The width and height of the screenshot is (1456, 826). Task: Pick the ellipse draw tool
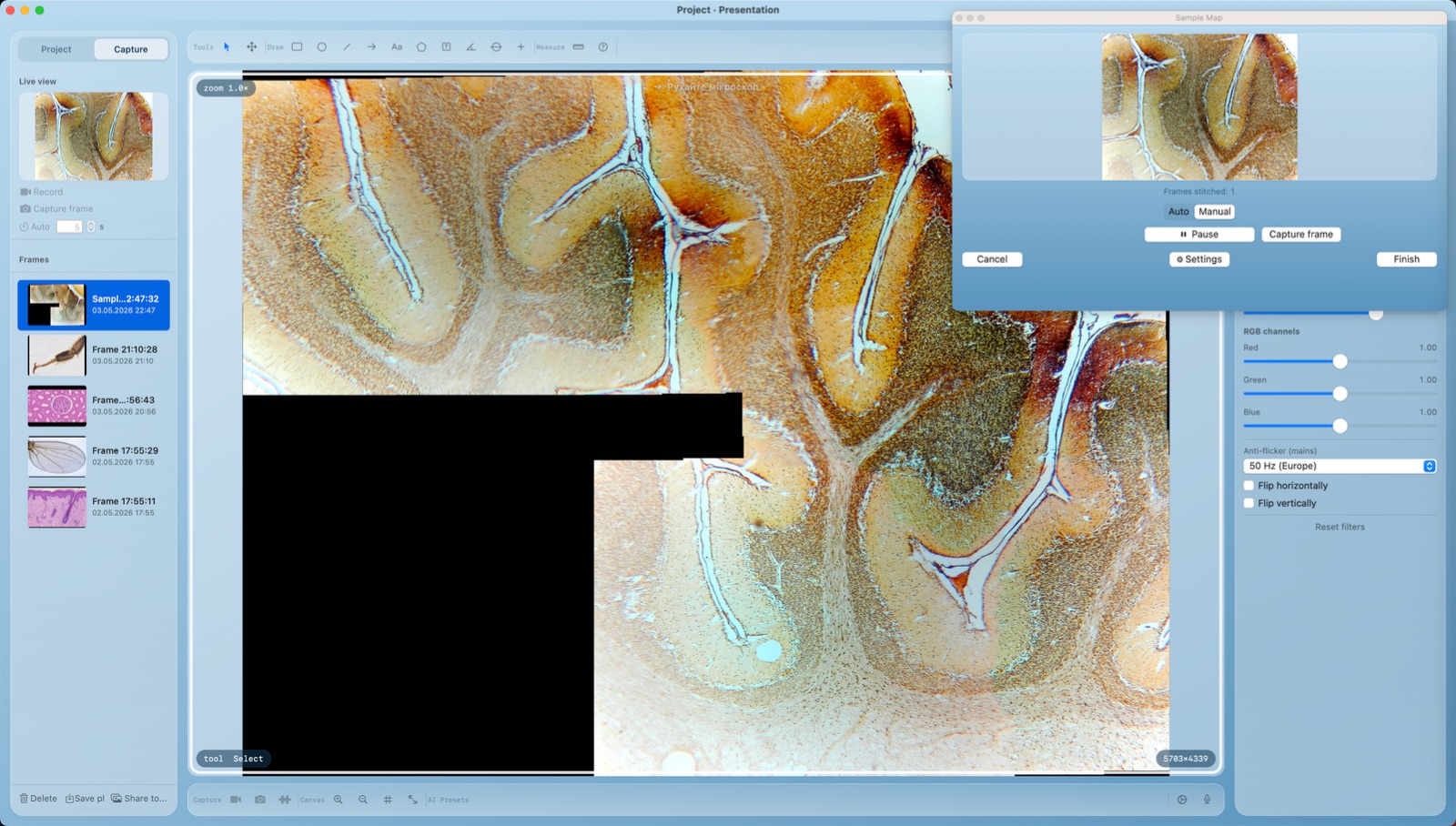coord(322,47)
